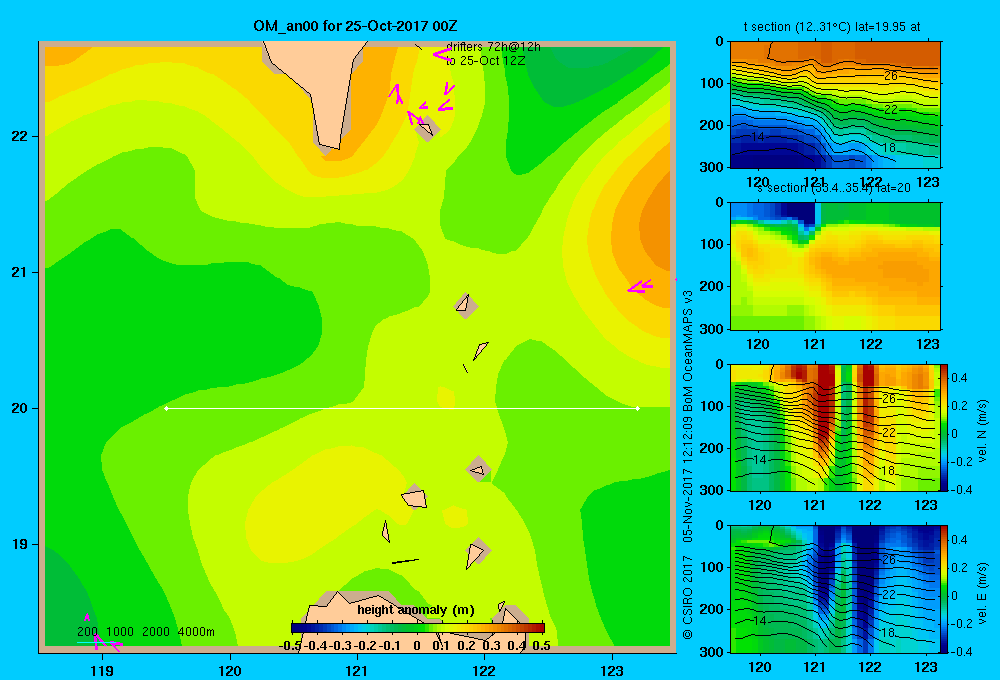Open the eastward velocity section panel
Viewport: 1000px width, 680px height.
(835, 589)
